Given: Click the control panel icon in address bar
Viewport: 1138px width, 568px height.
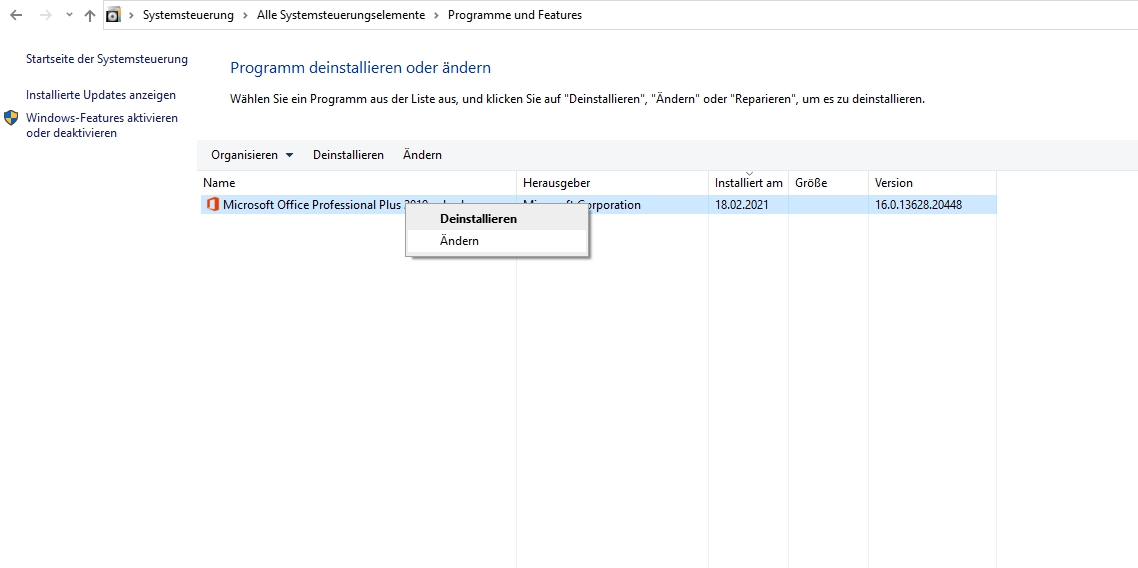Looking at the screenshot, I should tap(113, 15).
